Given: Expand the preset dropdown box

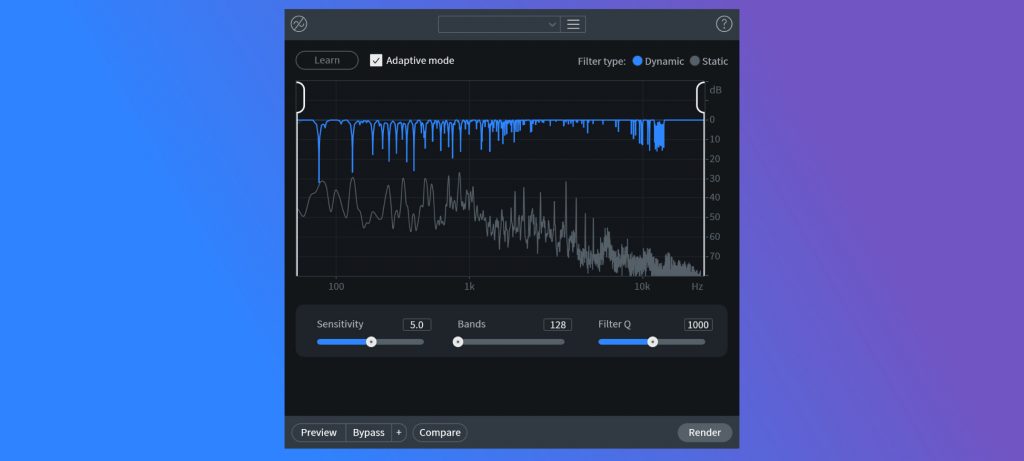Looking at the screenshot, I should 499,24.
